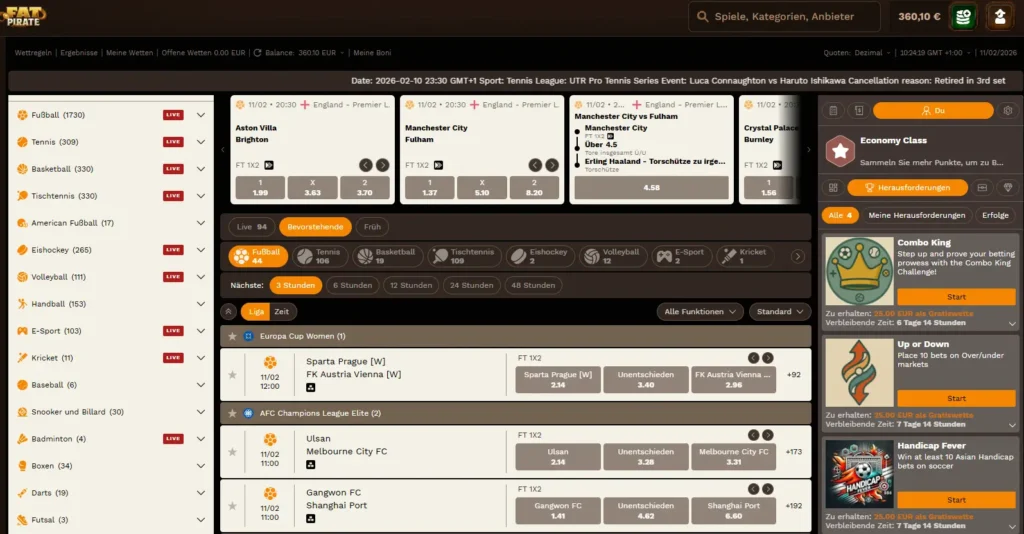1024x534 pixels.
Task: Select the Eishockey 2 sport filter
Action: 540,257
